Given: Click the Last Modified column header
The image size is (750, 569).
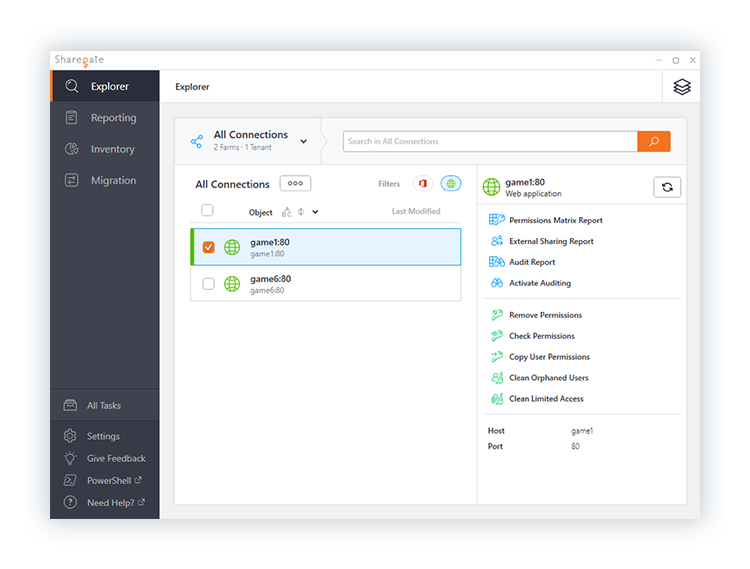Looking at the screenshot, I should click(x=416, y=211).
